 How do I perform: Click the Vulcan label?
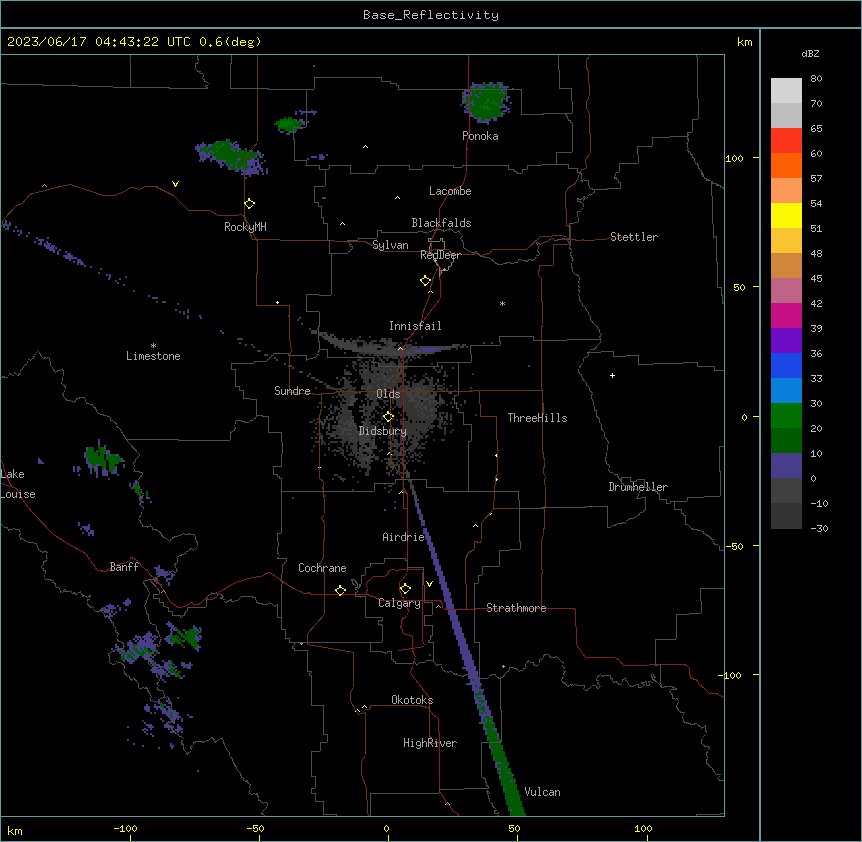(543, 792)
